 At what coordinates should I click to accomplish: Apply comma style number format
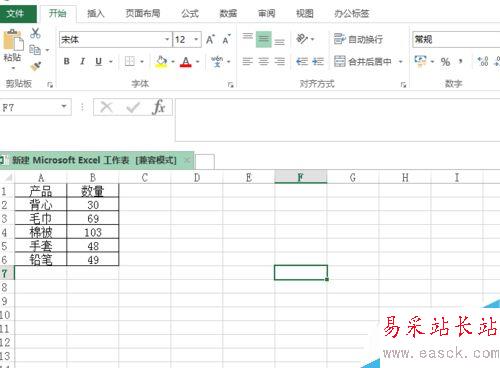(461, 61)
